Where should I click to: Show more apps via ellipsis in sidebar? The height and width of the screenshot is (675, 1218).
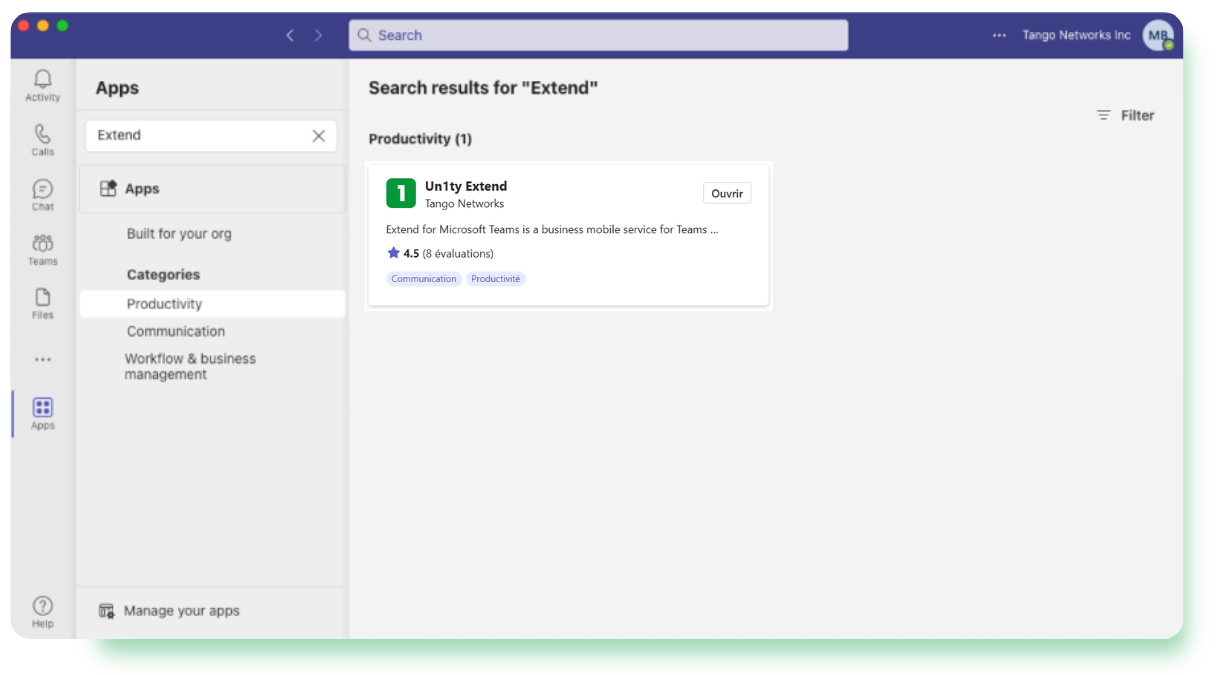pos(42,360)
